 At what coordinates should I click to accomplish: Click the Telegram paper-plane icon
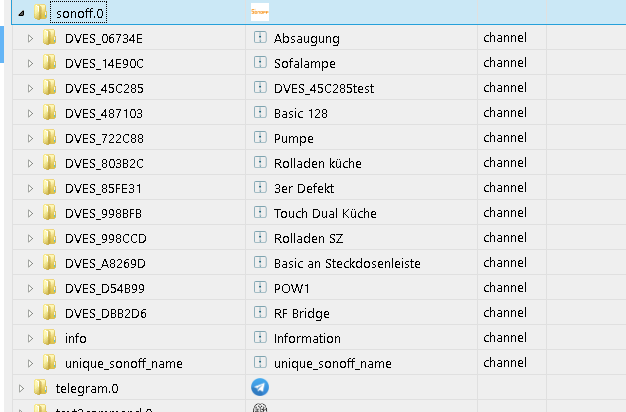260,386
